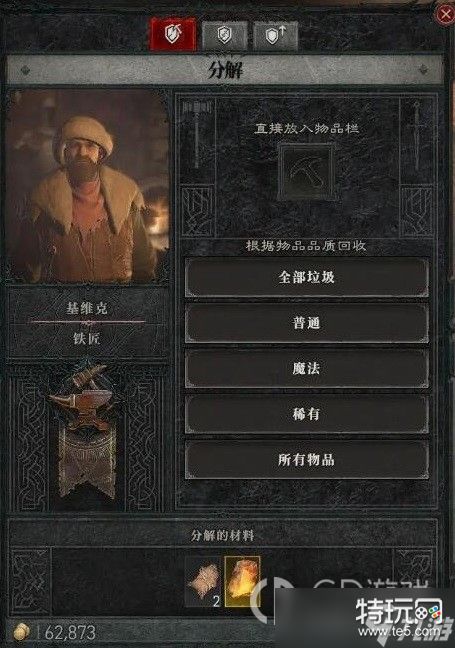455x648 pixels.
Task: Close the blacksmith window with red X
Action: coord(445,14)
